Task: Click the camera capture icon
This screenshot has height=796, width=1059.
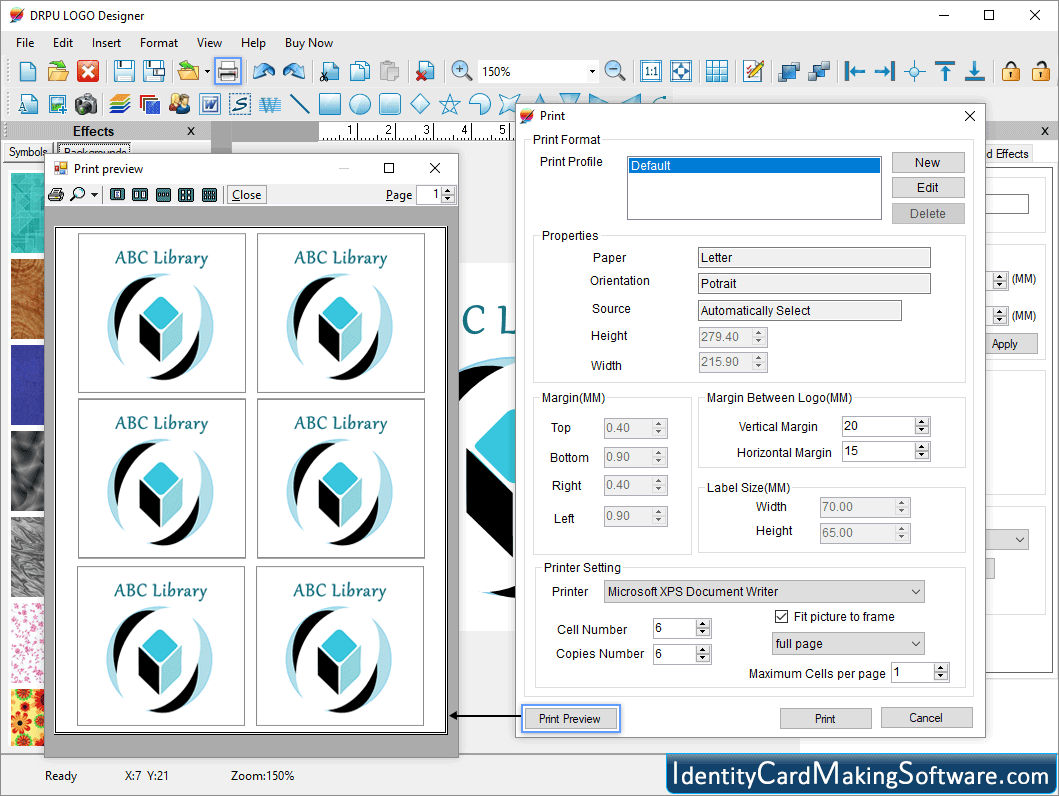Action: coord(86,104)
